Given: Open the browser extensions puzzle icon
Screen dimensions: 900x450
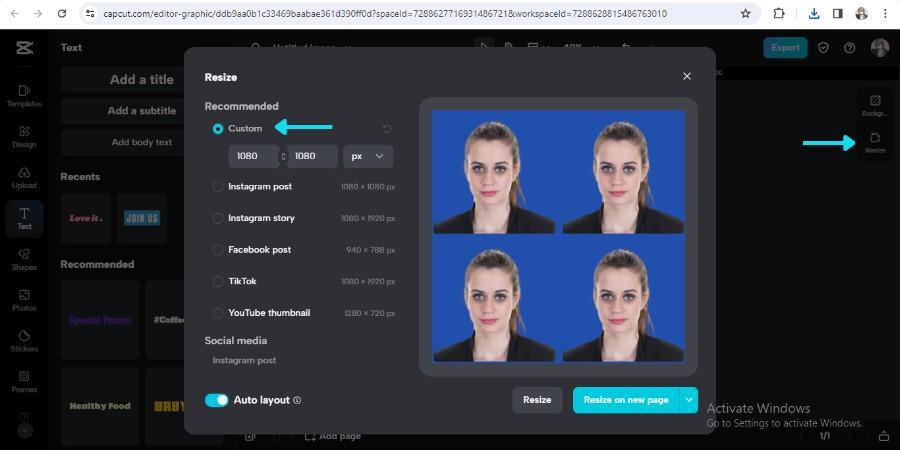Looking at the screenshot, I should coord(779,14).
